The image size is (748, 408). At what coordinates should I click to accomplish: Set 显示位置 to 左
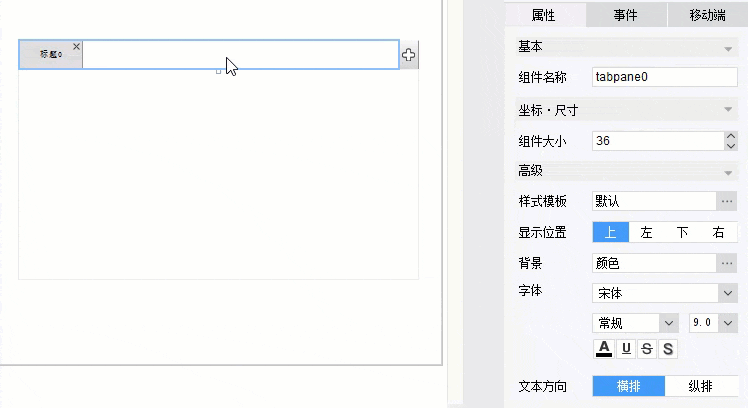(646, 232)
